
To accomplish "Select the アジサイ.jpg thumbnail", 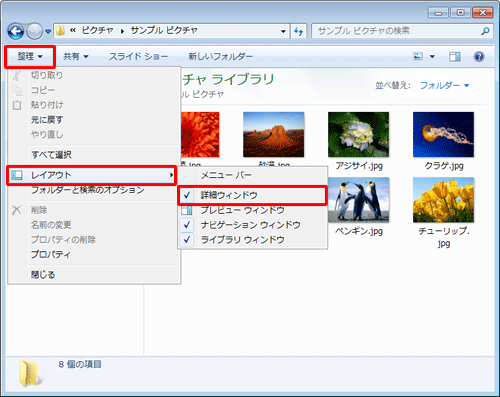I will pos(358,134).
